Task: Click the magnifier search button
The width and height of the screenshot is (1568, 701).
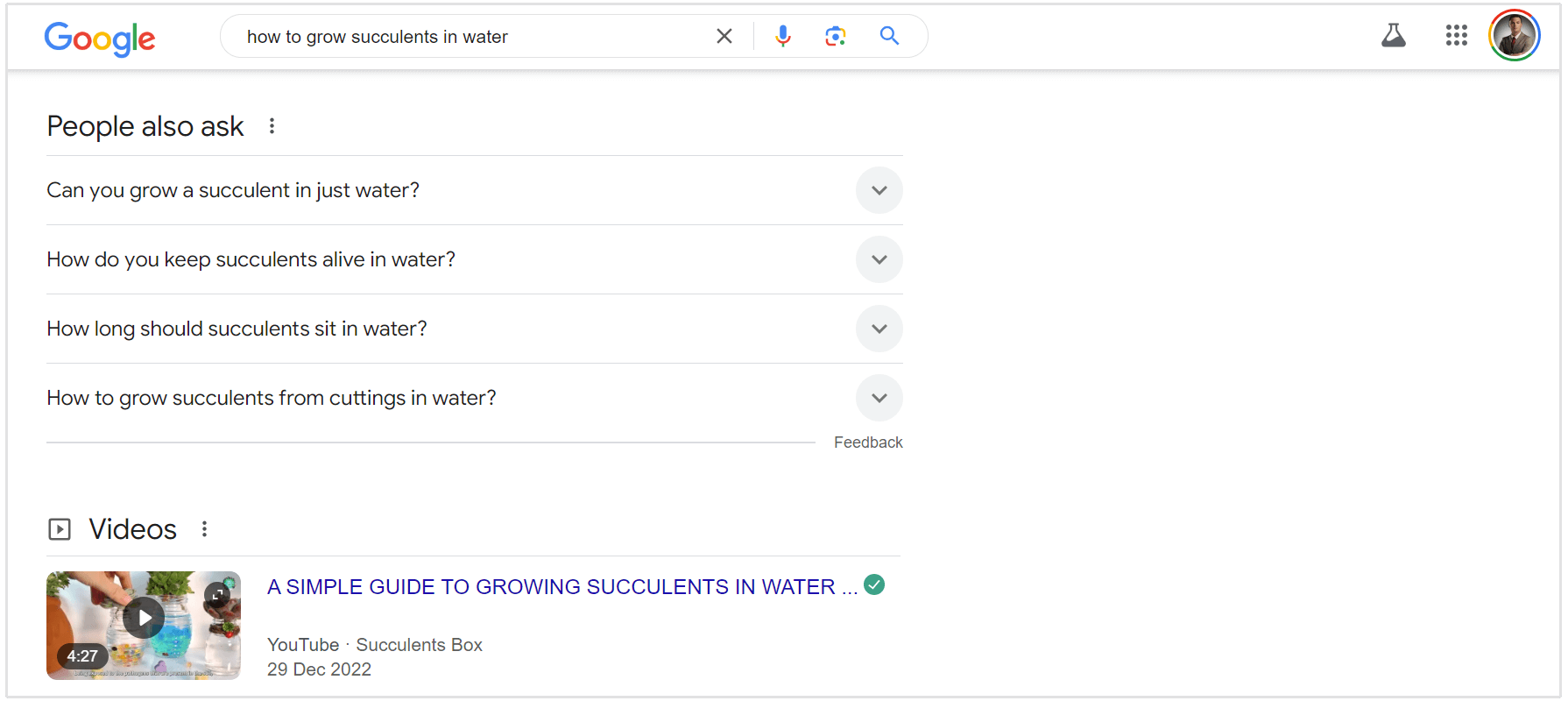Action: (x=889, y=36)
